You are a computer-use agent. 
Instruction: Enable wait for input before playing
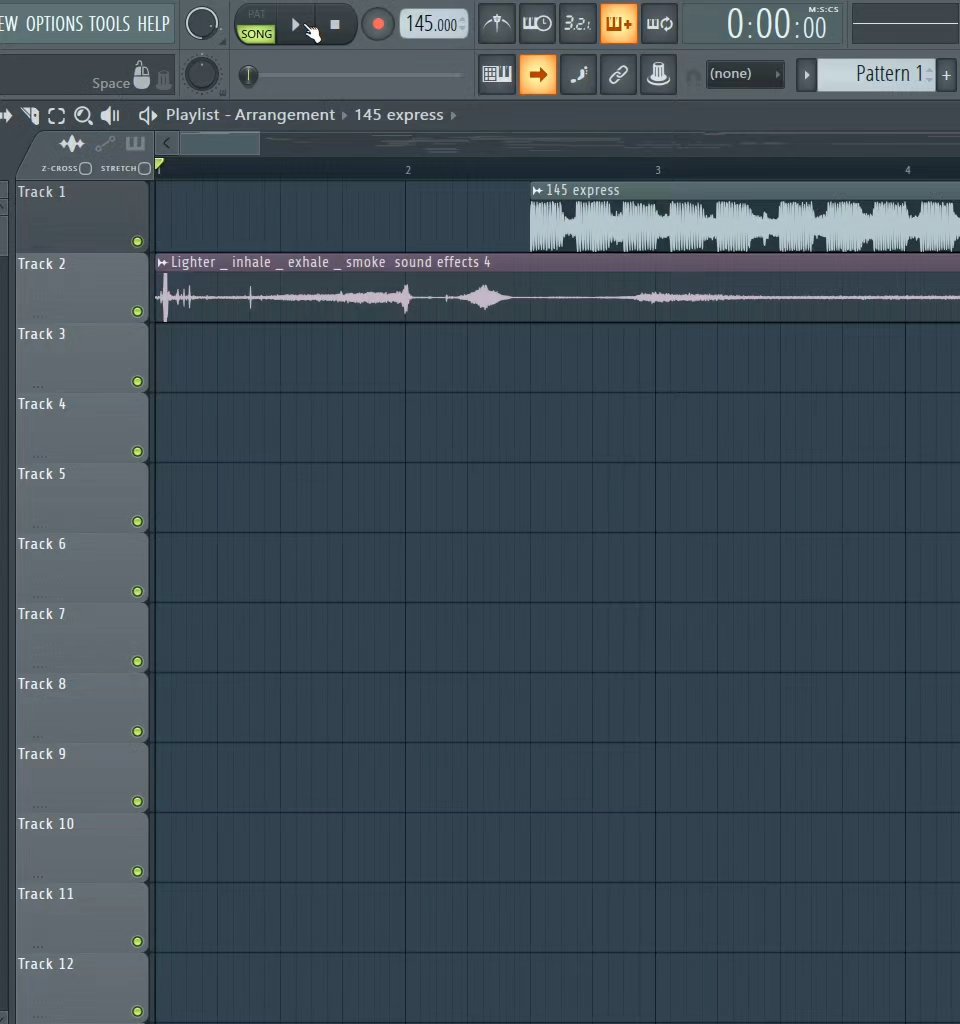(x=537, y=24)
